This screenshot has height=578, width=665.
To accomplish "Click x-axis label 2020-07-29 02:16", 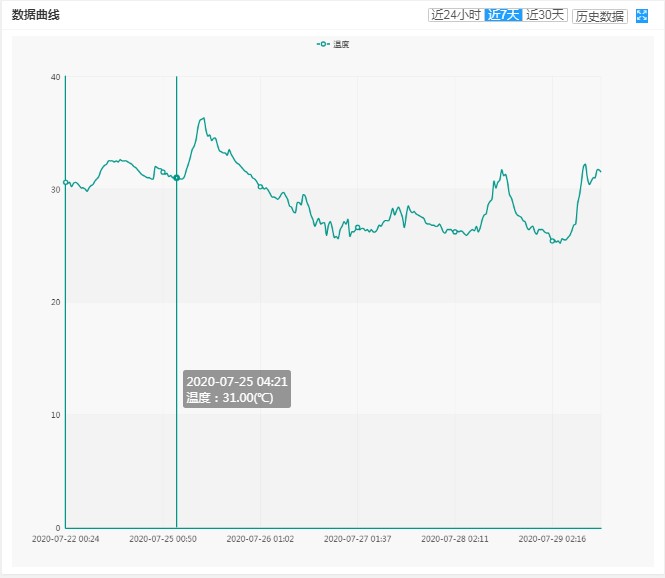I will pos(551,538).
